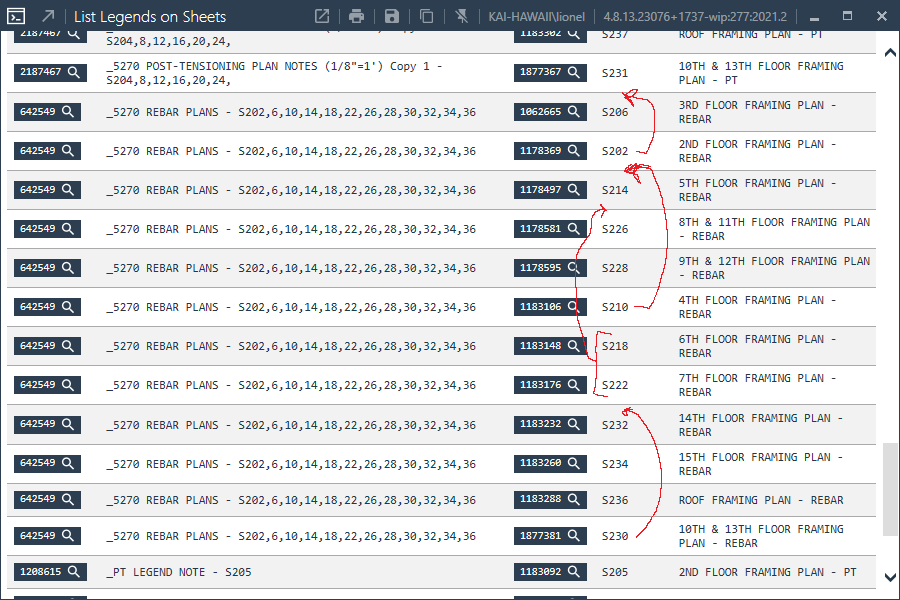Click the application logo in the title bar
The height and width of the screenshot is (600, 900).
coord(14,16)
